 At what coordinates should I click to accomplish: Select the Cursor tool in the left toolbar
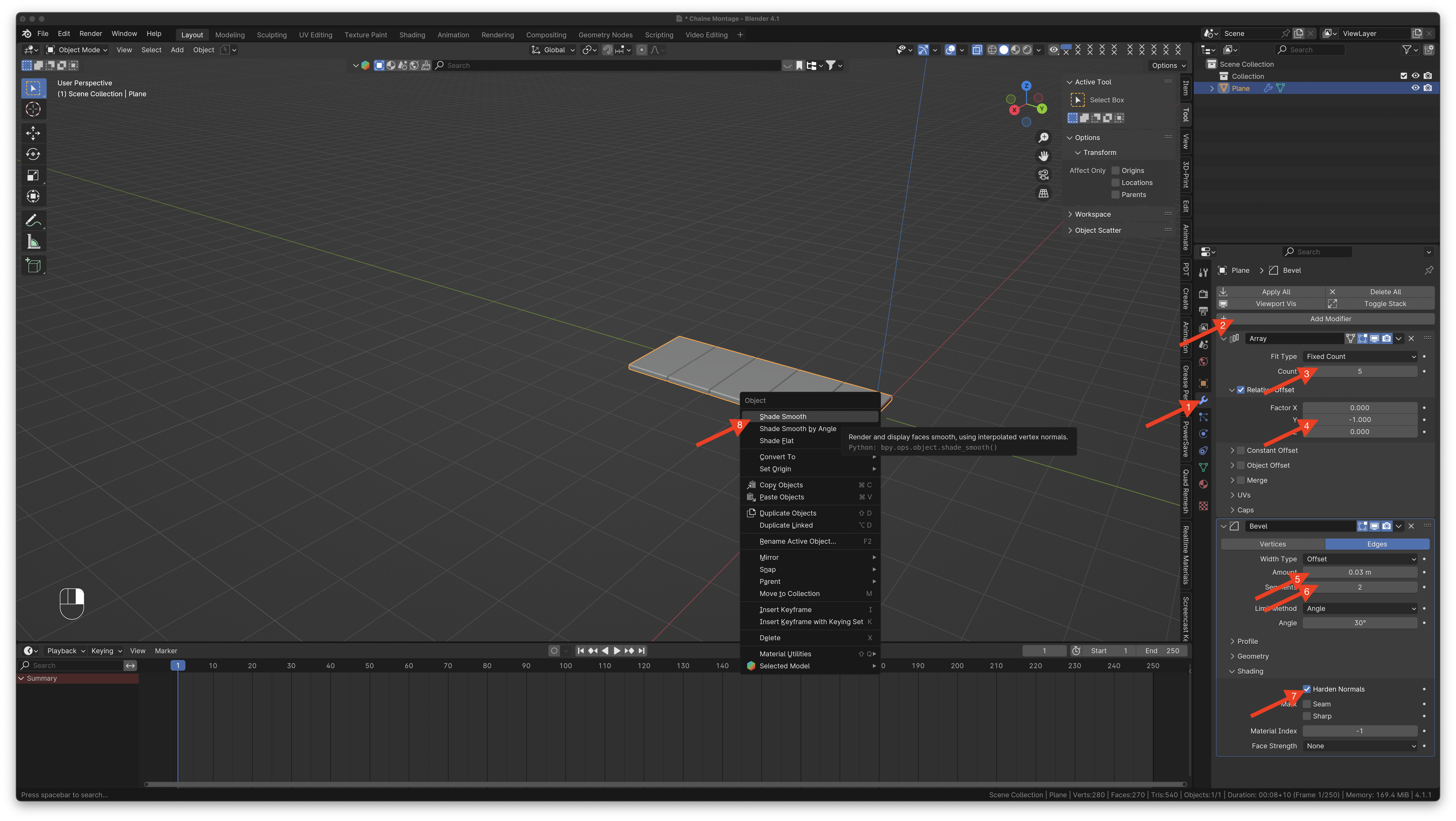click(33, 109)
